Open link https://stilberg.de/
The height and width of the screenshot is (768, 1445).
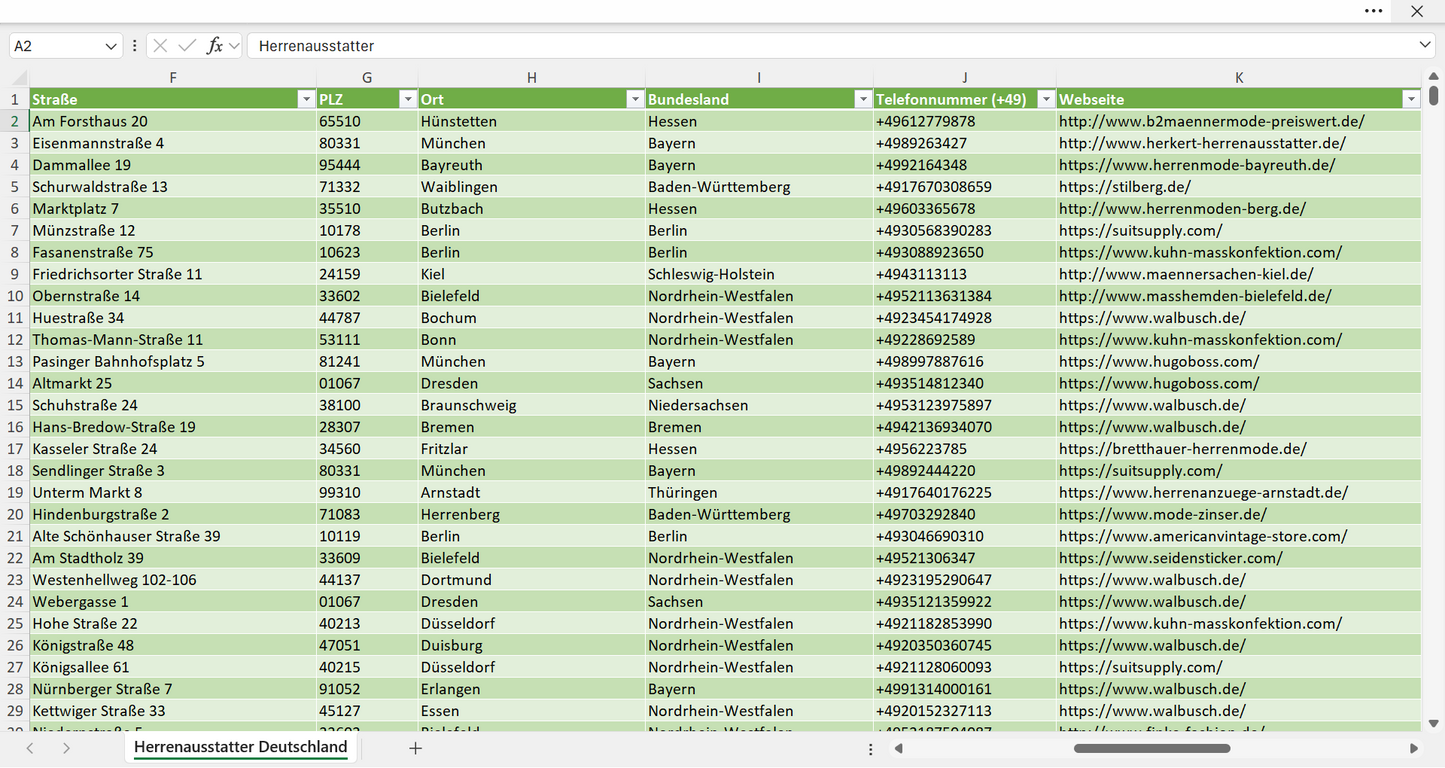pos(1125,187)
